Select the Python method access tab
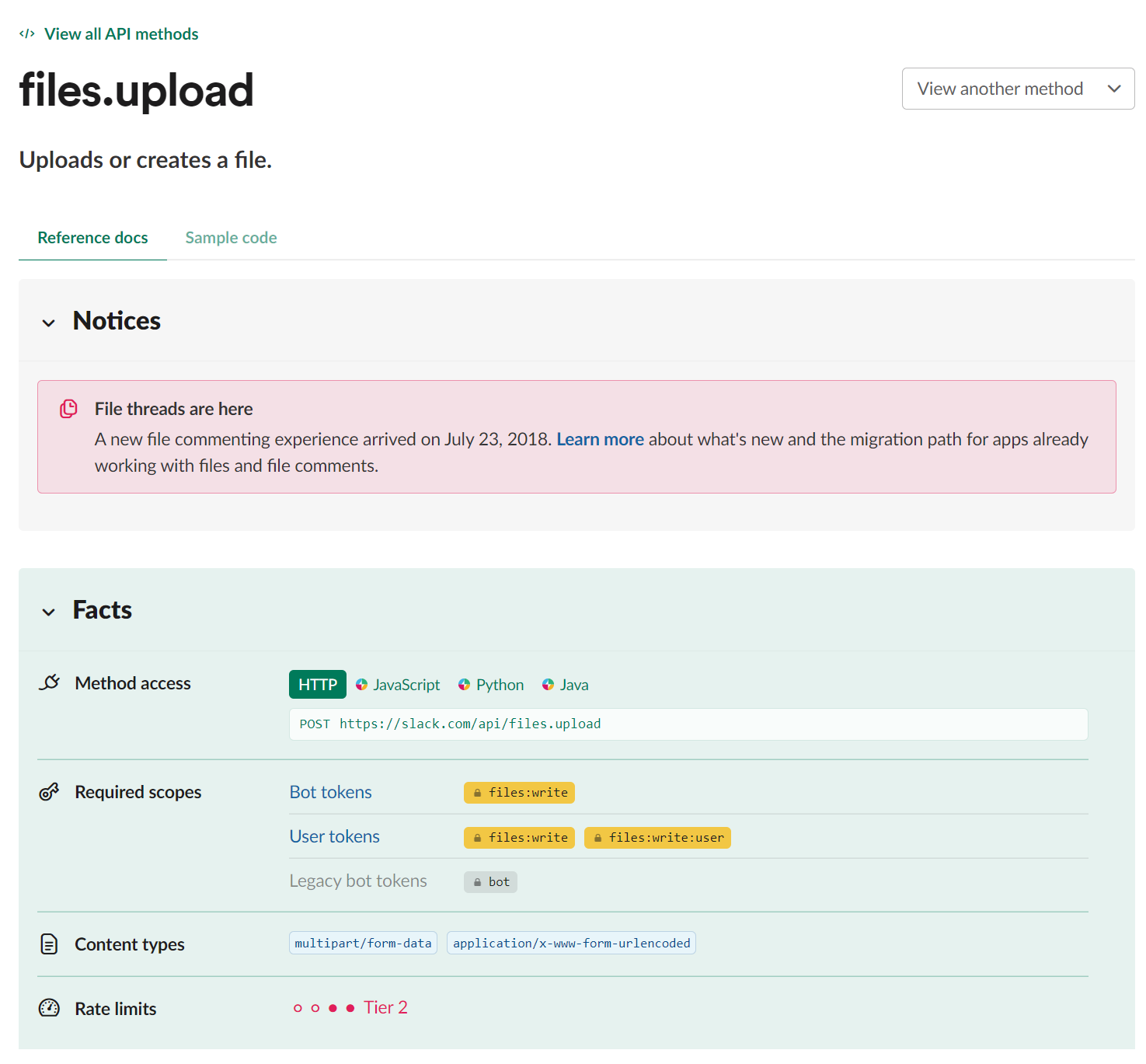This screenshot has width=1146, height=1064. 491,685
